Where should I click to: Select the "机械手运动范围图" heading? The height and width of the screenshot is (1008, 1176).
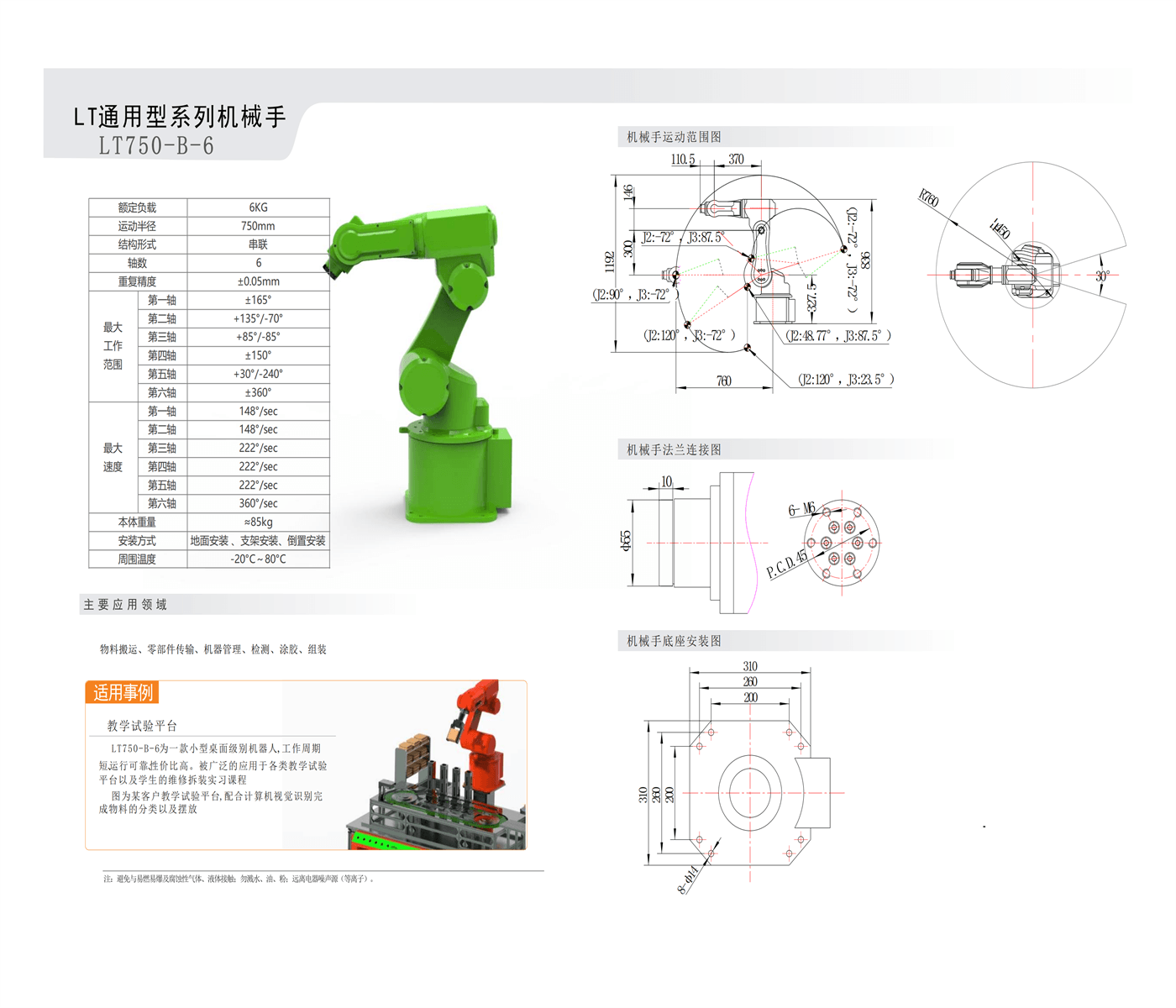click(674, 137)
